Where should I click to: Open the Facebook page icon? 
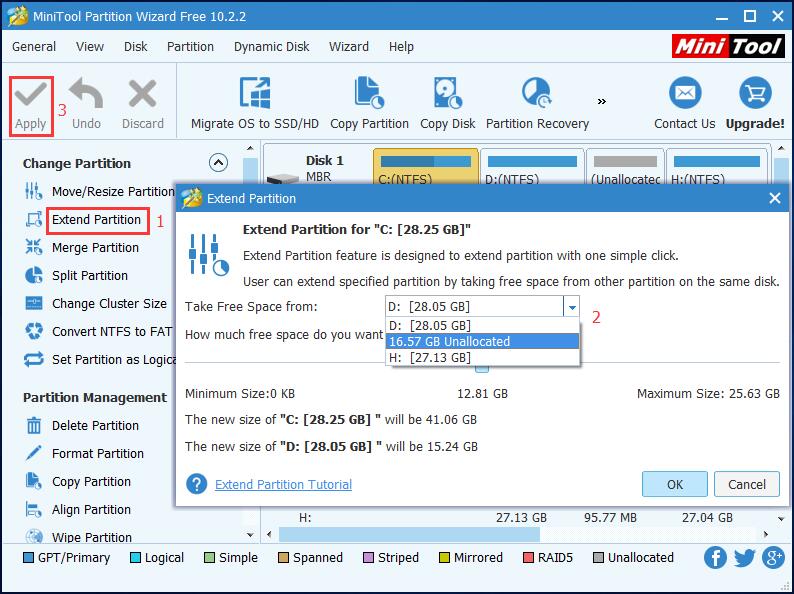click(x=715, y=558)
